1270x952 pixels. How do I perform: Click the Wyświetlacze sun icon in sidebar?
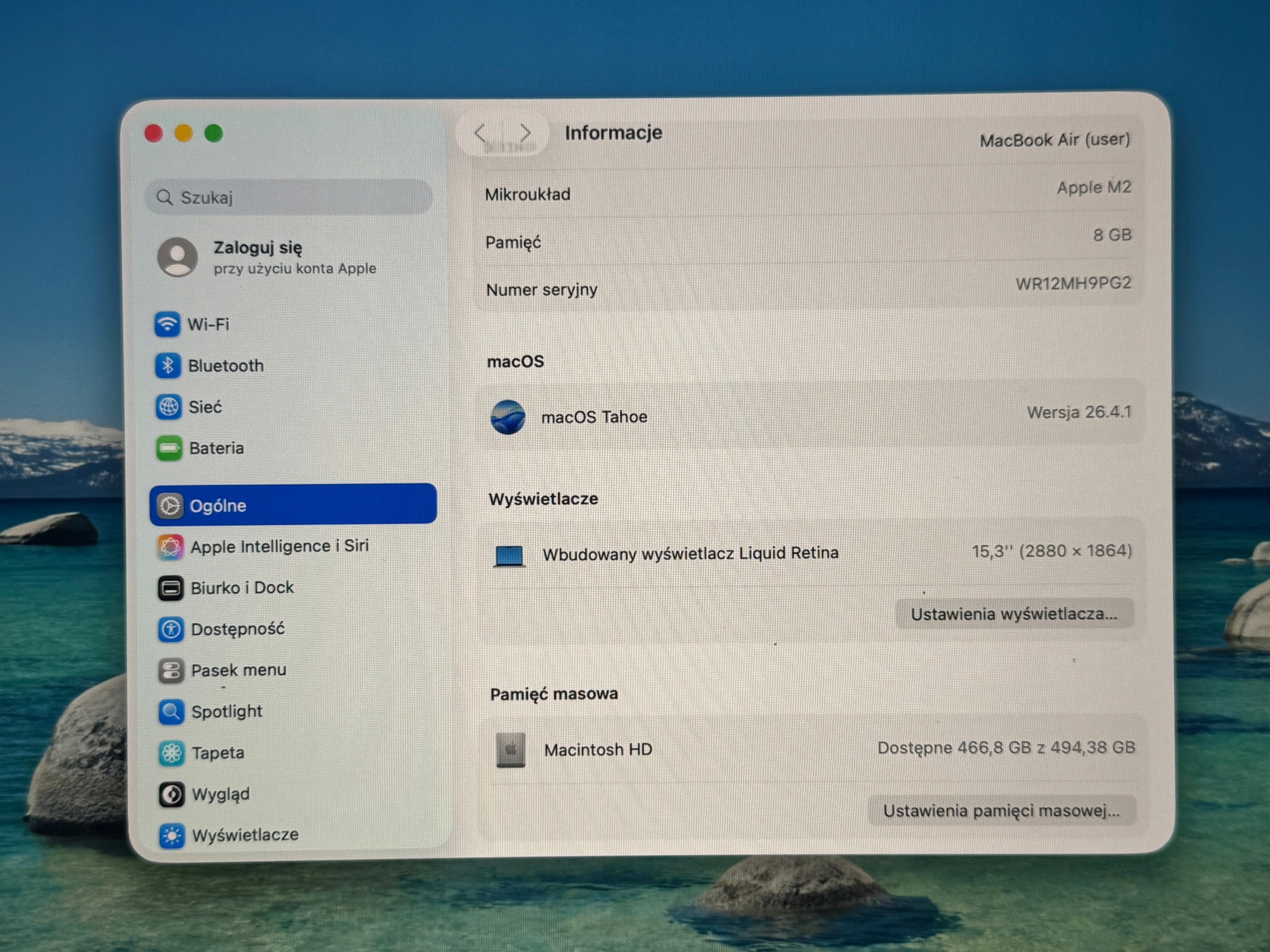pyautogui.click(x=172, y=835)
